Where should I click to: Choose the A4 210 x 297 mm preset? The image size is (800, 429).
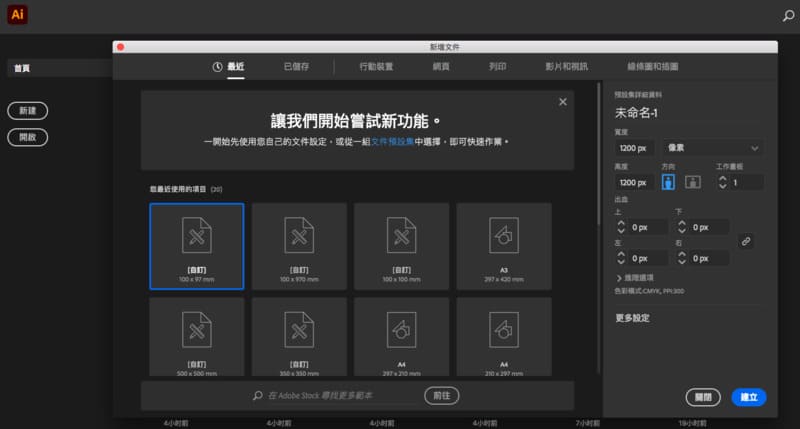point(504,337)
